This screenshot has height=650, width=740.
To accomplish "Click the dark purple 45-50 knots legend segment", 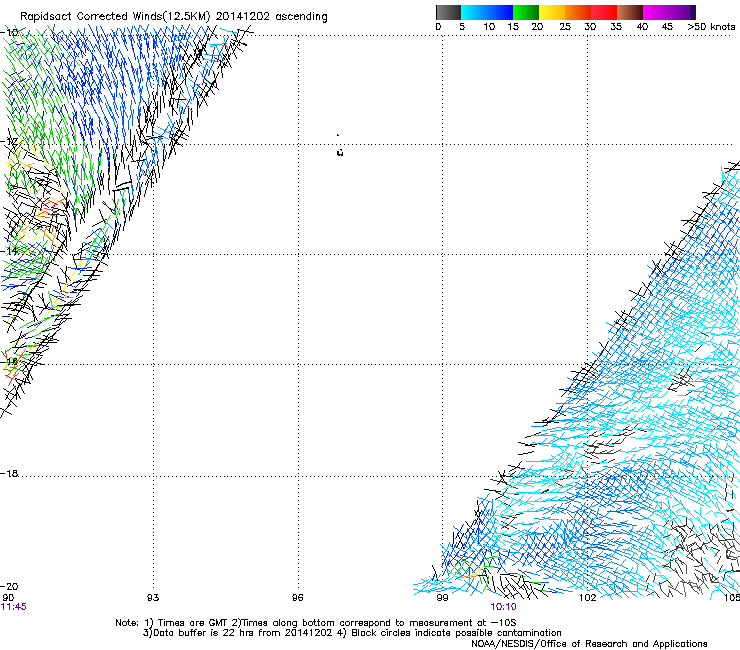I will (682, 12).
